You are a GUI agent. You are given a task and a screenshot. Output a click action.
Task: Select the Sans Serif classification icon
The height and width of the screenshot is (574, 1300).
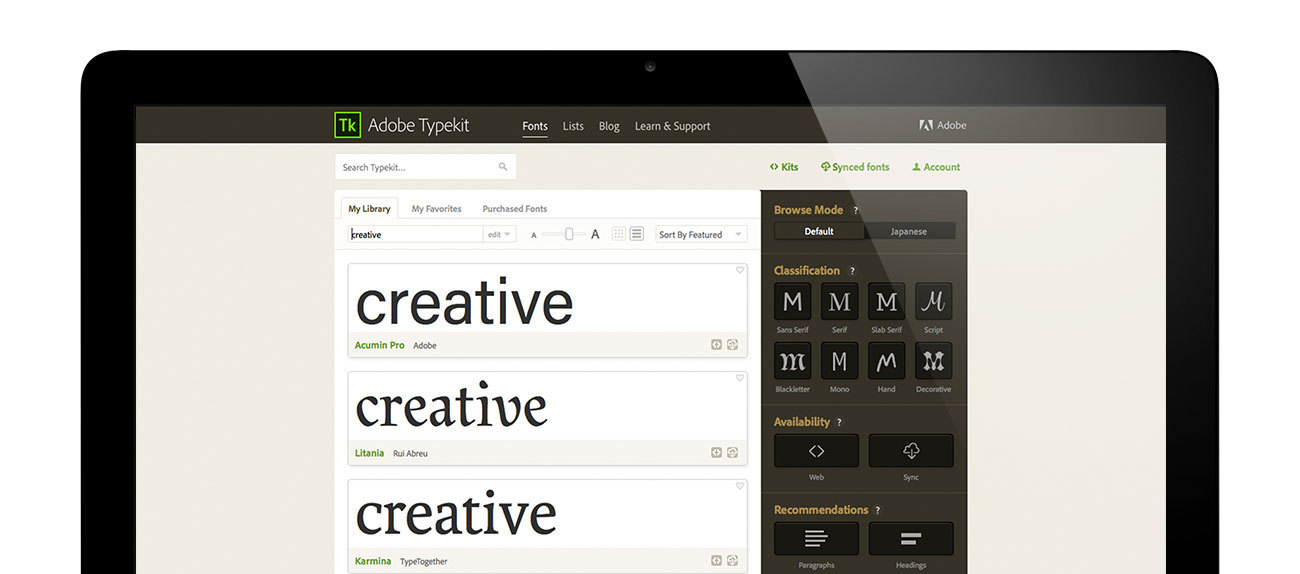792,301
